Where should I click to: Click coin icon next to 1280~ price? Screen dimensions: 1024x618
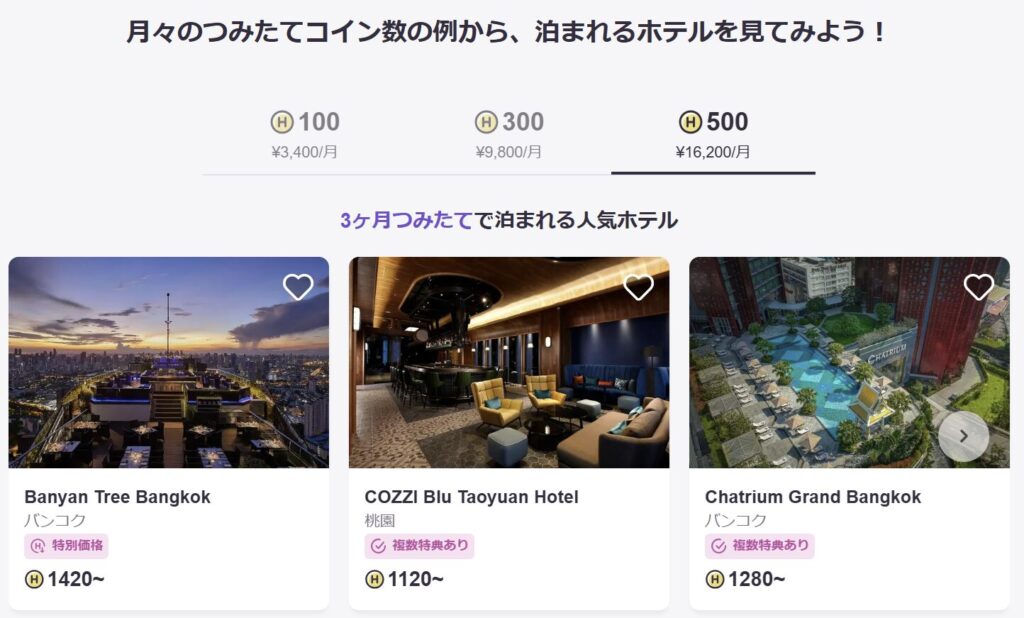(714, 579)
